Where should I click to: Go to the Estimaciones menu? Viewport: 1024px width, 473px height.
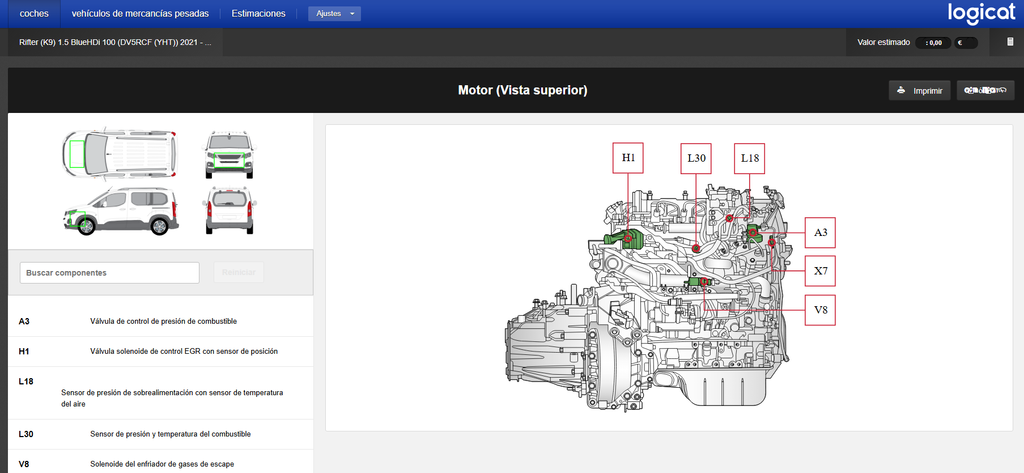(259, 14)
